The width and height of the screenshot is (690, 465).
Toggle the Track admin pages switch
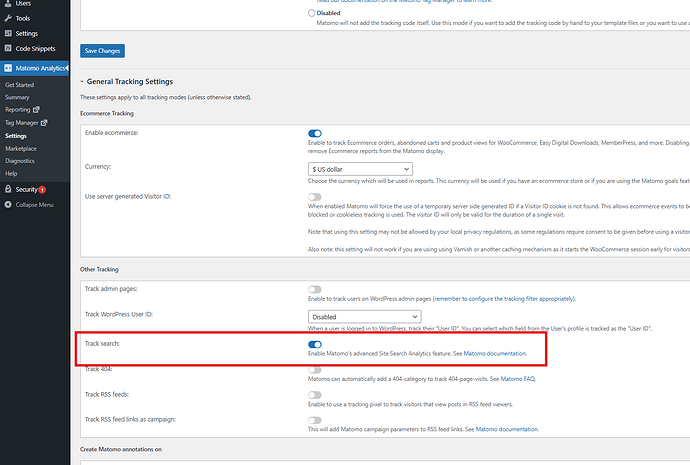(x=315, y=288)
